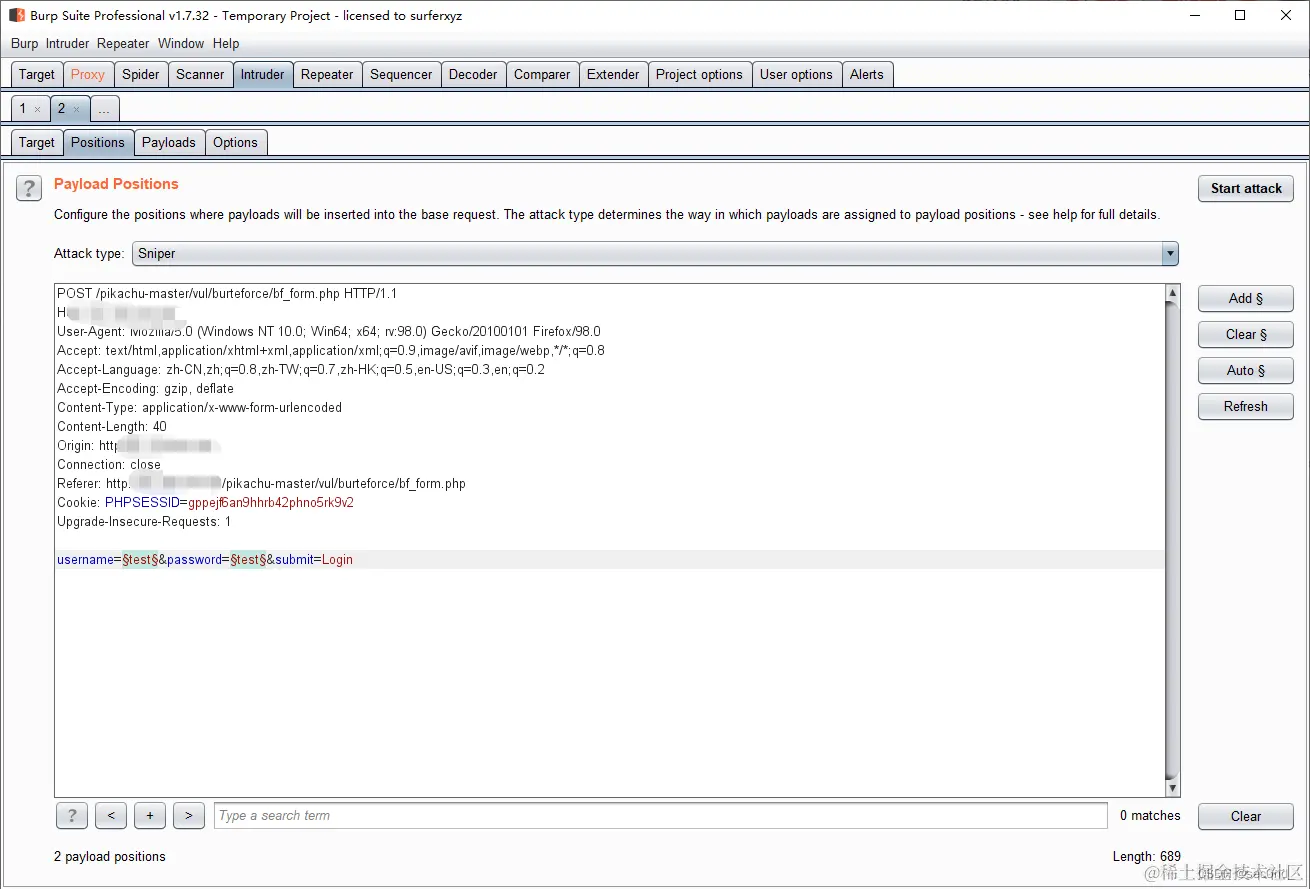Switch to the Scanner tab
1310x889 pixels.
click(x=200, y=75)
